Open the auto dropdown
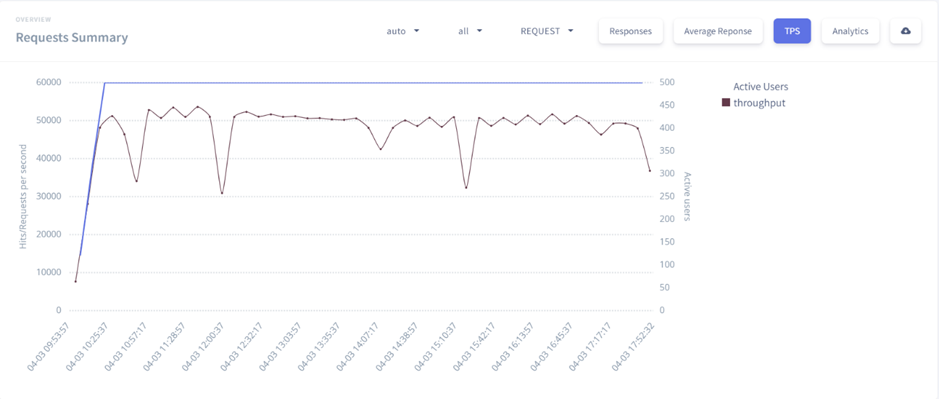The image size is (939, 399). pyautogui.click(x=402, y=31)
